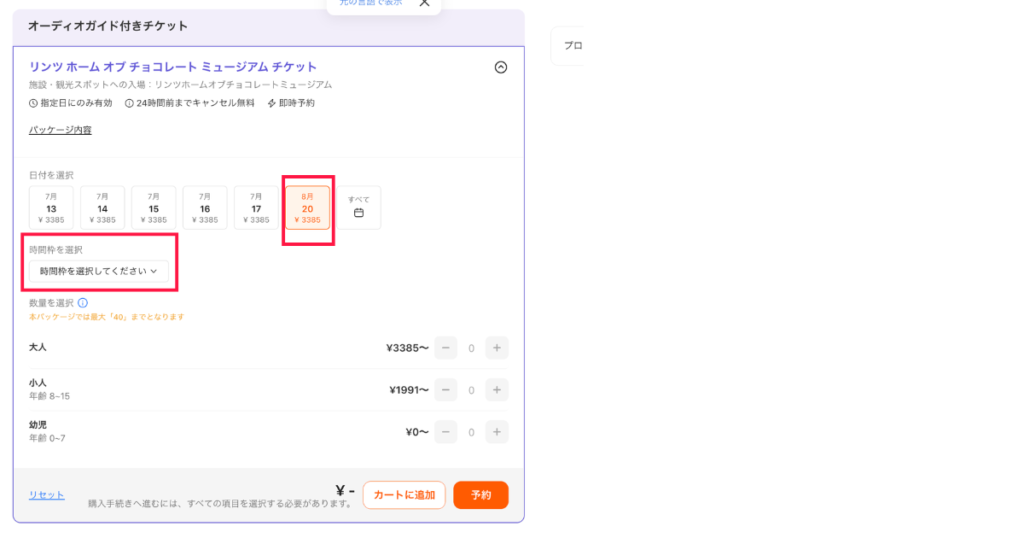The width and height of the screenshot is (1024, 538).
Task: Click the 元の言語で表示 link
Action: [371, 3]
